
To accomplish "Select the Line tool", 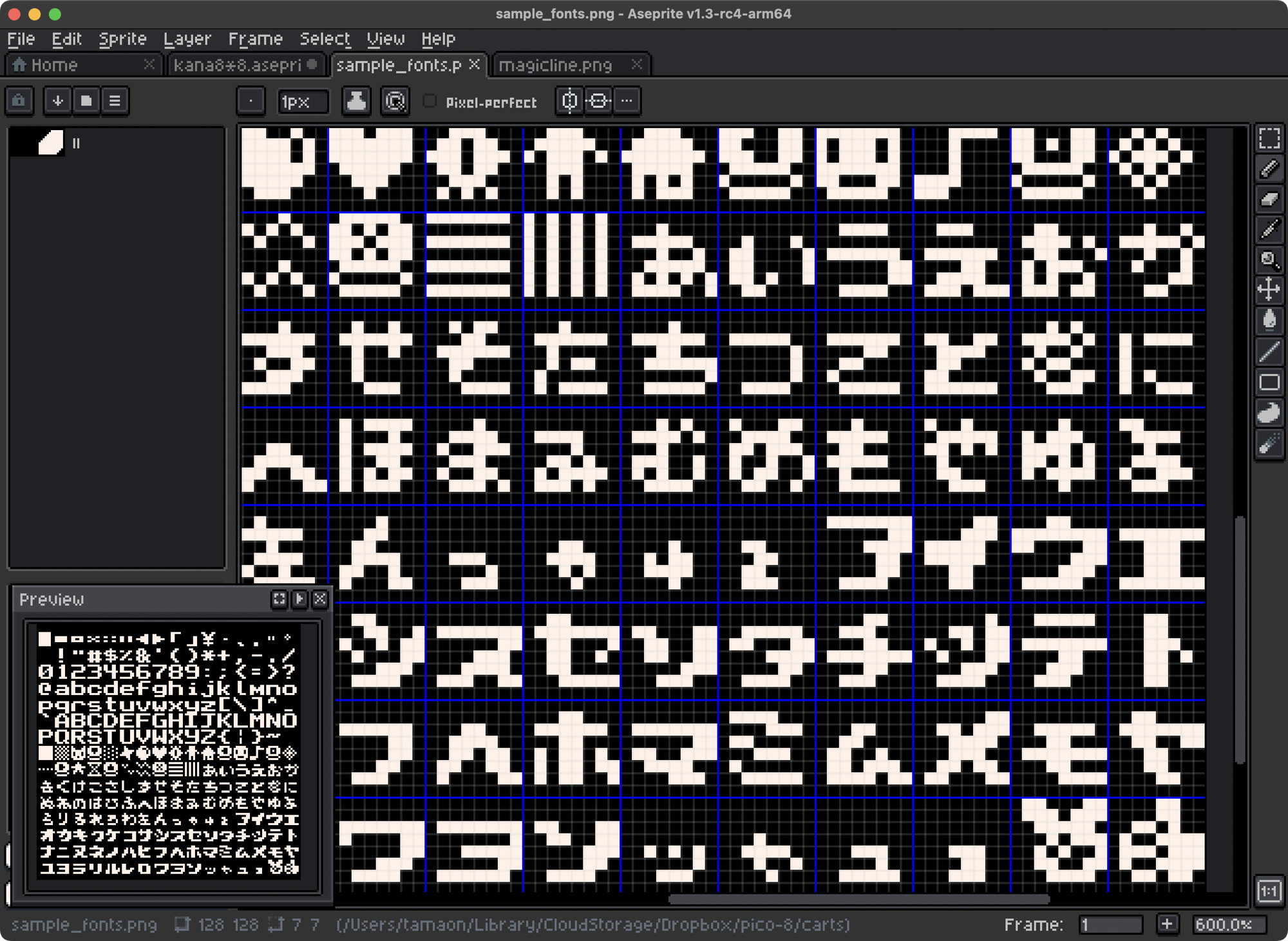I will pos(1269,352).
